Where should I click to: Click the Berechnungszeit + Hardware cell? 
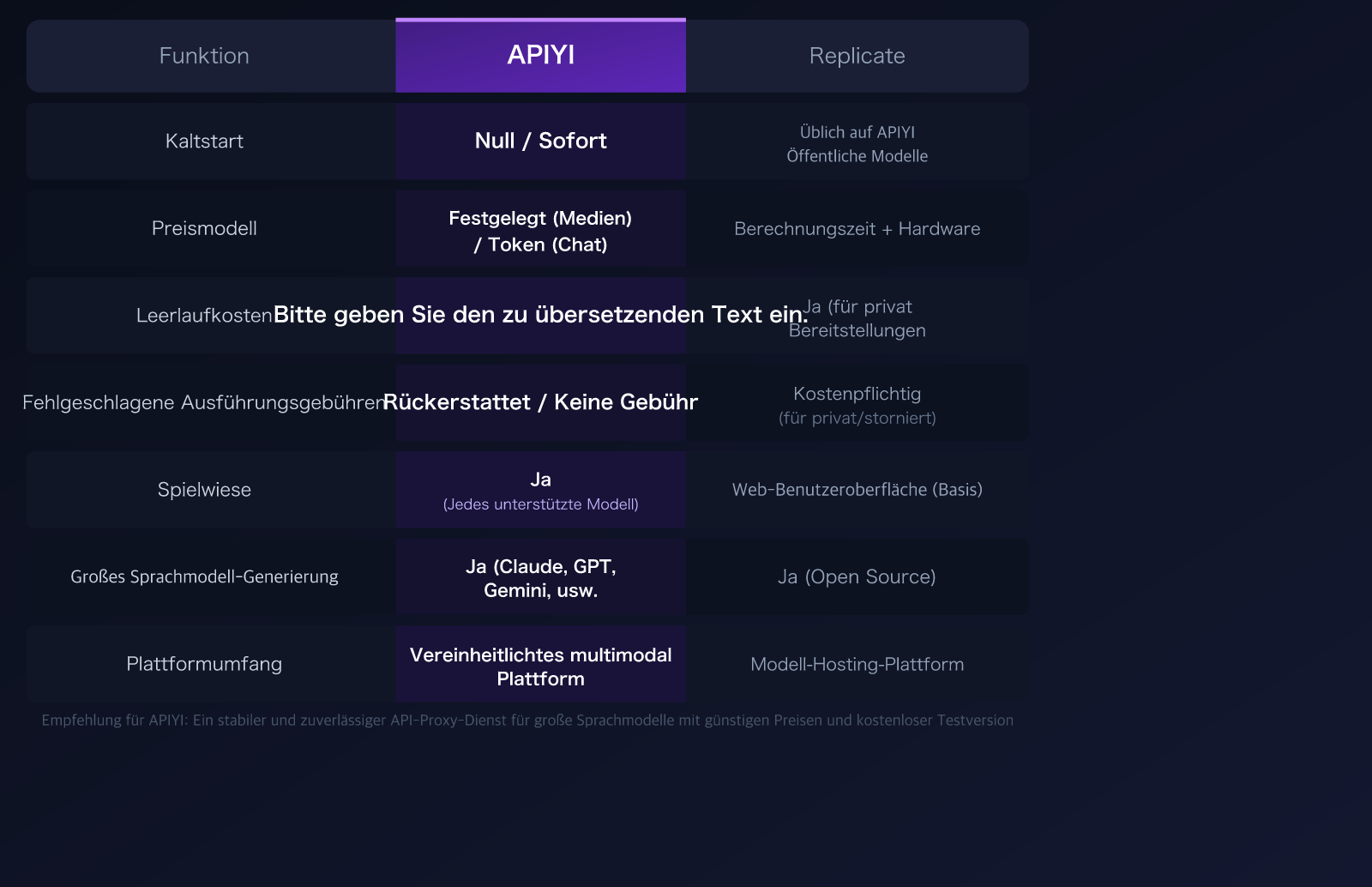857,228
